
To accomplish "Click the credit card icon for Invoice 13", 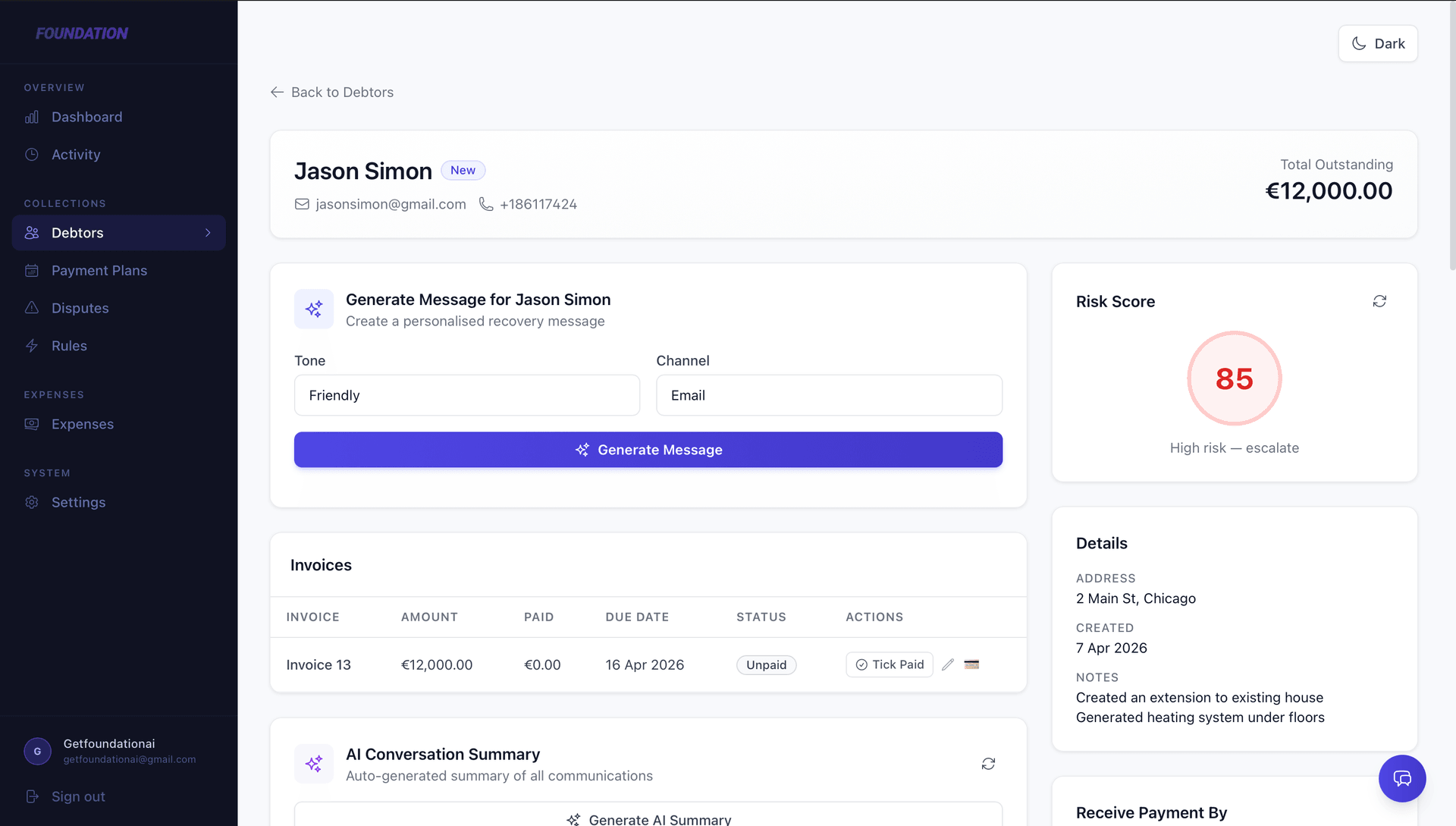I will pos(971,664).
